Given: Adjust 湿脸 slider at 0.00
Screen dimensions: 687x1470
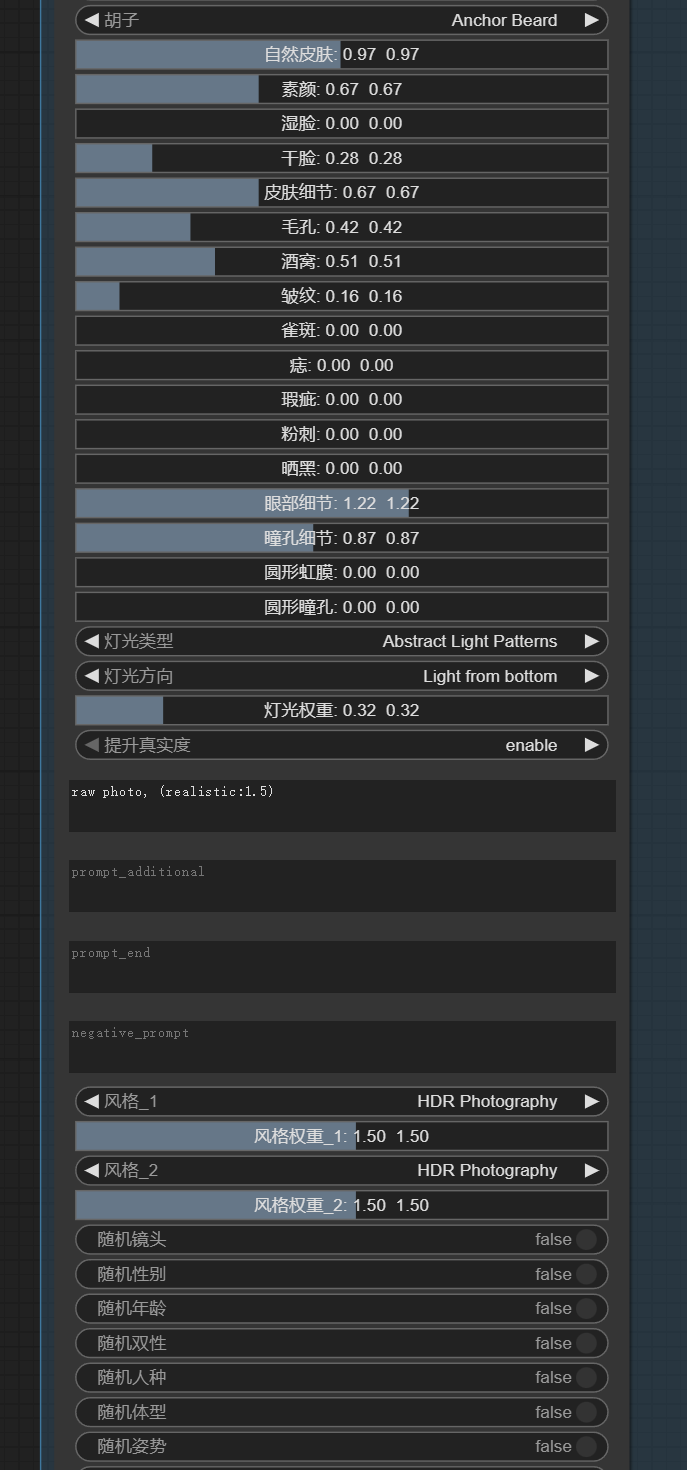Looking at the screenshot, I should (x=342, y=123).
